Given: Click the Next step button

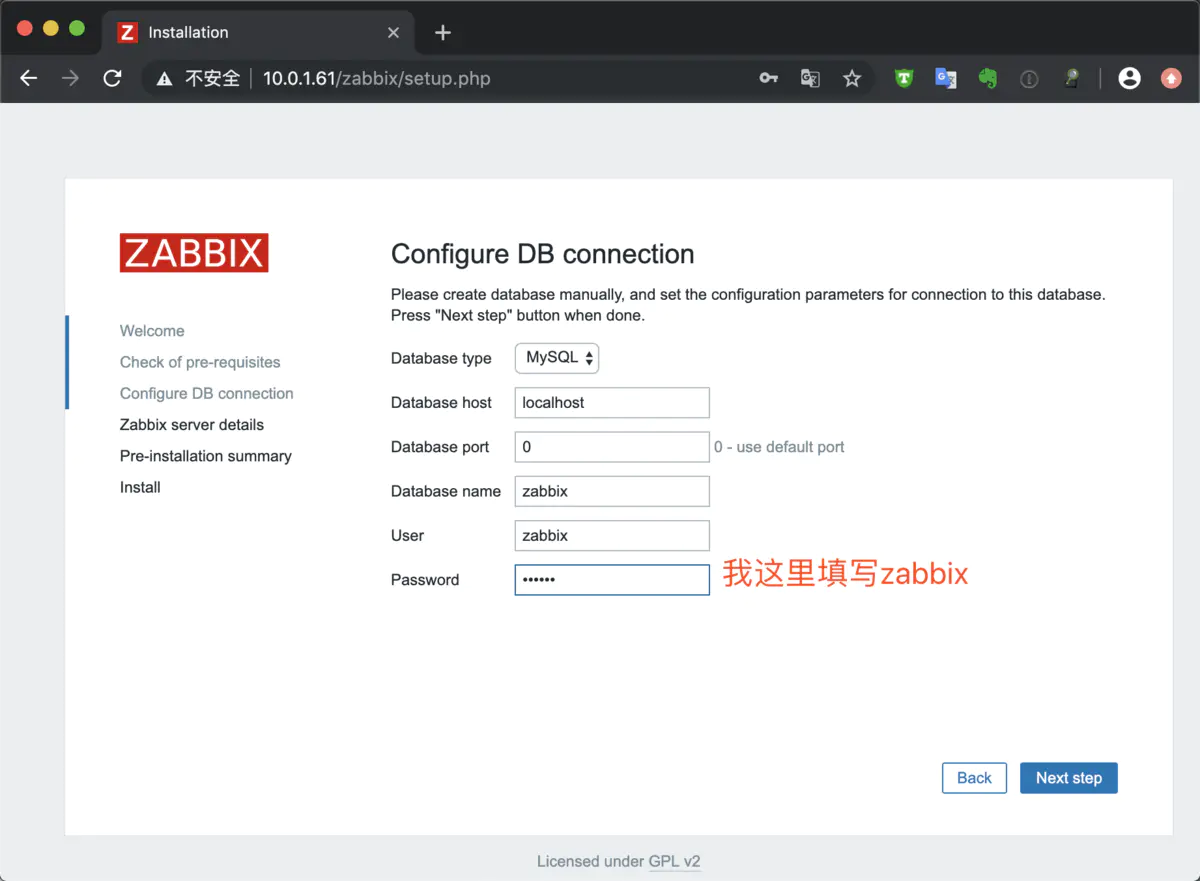Looking at the screenshot, I should point(1069,778).
